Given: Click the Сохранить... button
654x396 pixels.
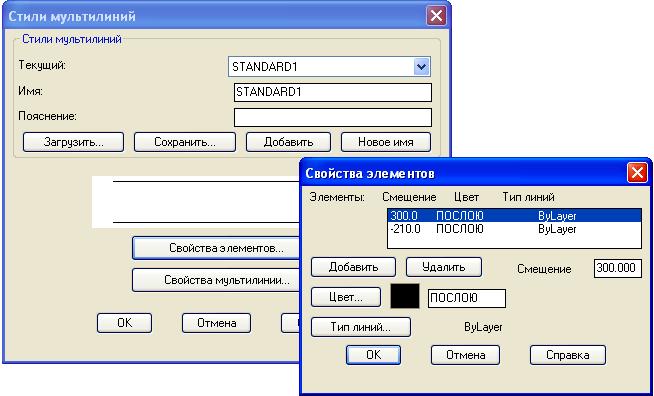Looking at the screenshot, I should [x=185, y=142].
